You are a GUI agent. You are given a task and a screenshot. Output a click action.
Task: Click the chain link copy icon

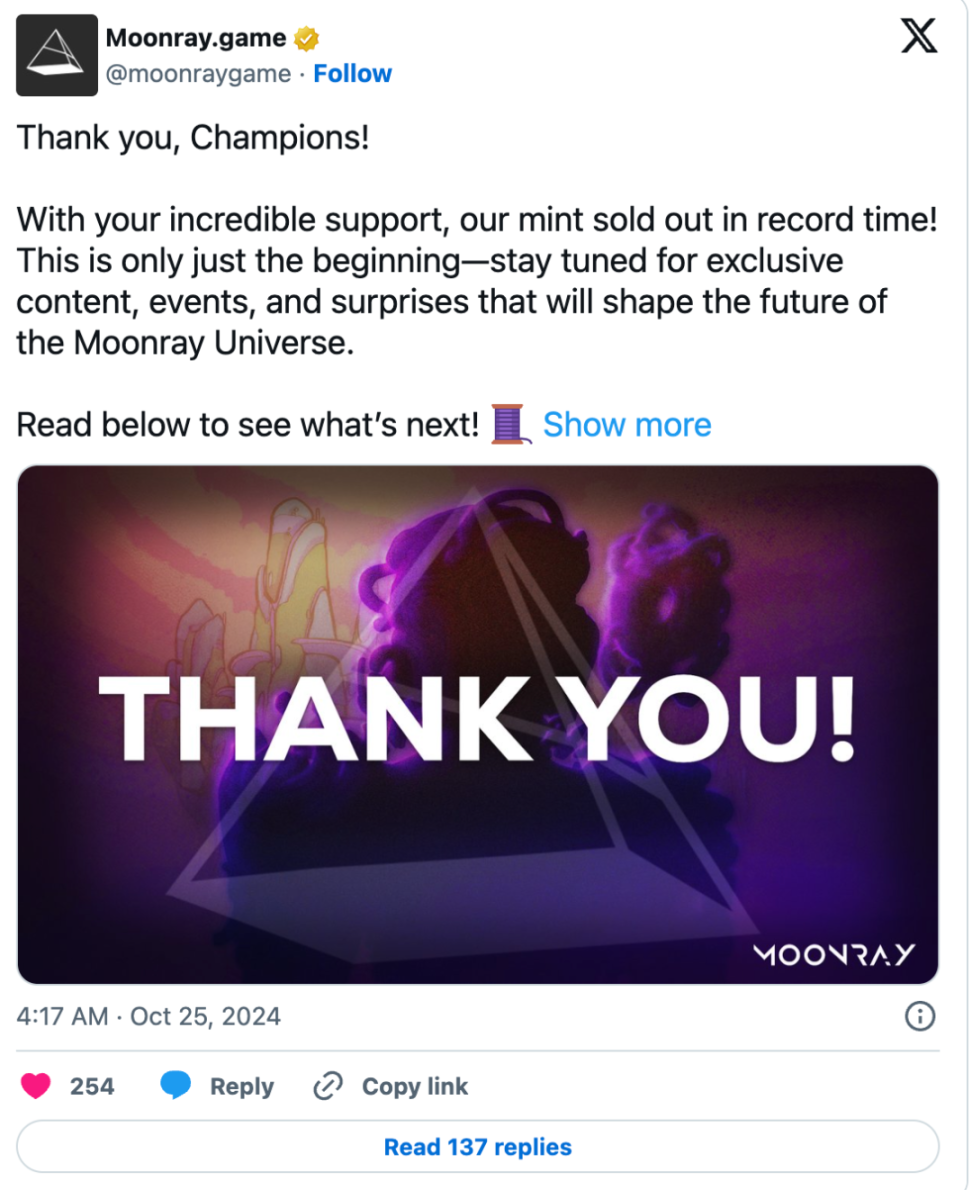pos(328,1086)
